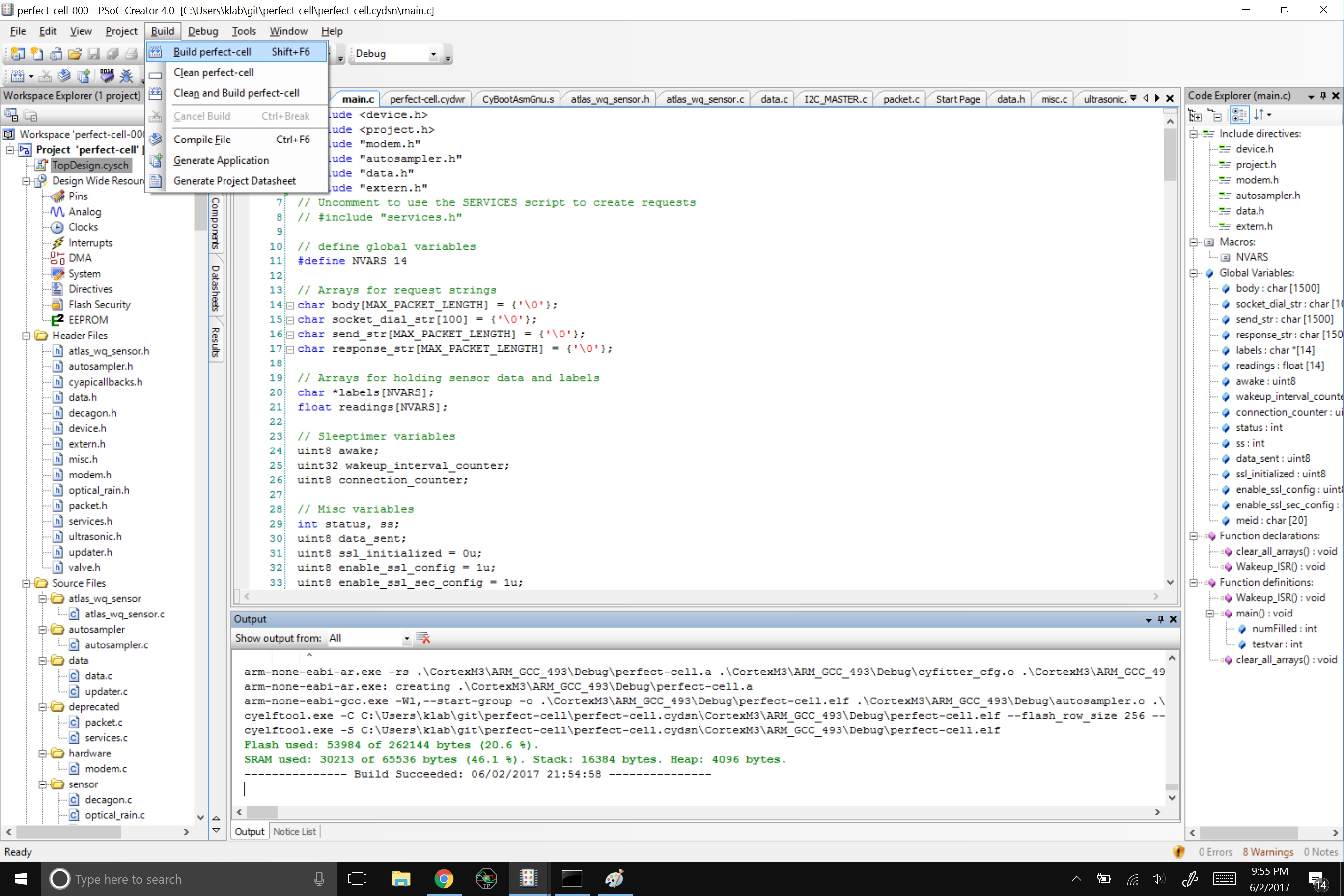Collapse Include directives node in Code Explorer
The image size is (1344, 896).
tap(1193, 134)
